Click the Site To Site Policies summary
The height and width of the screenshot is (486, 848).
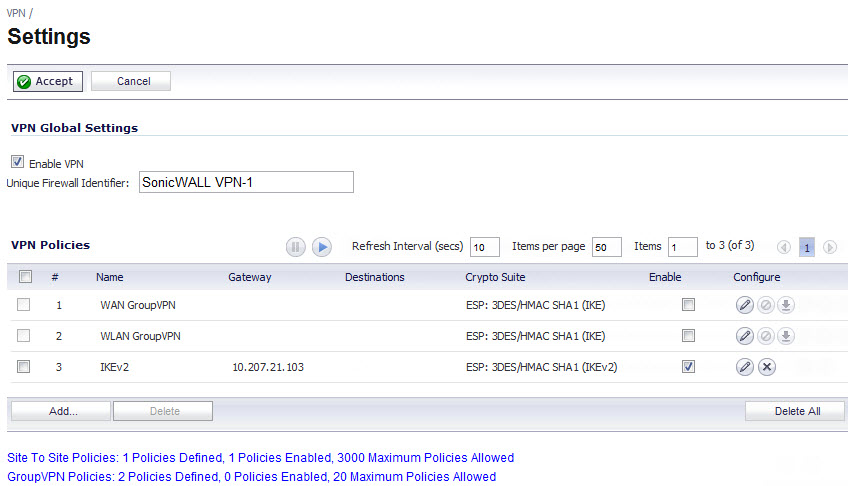tap(260, 457)
